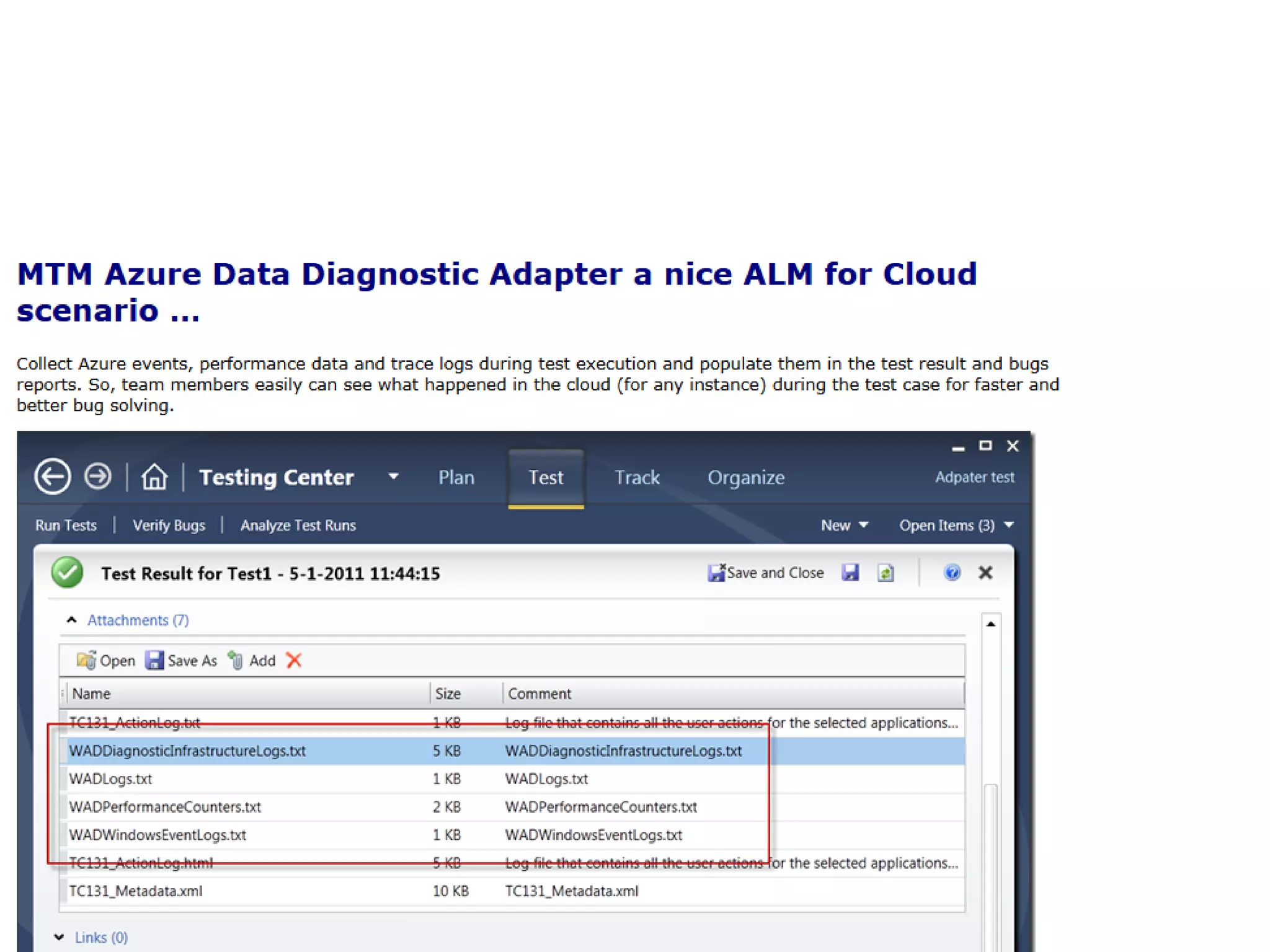Close the test result panel

click(985, 573)
